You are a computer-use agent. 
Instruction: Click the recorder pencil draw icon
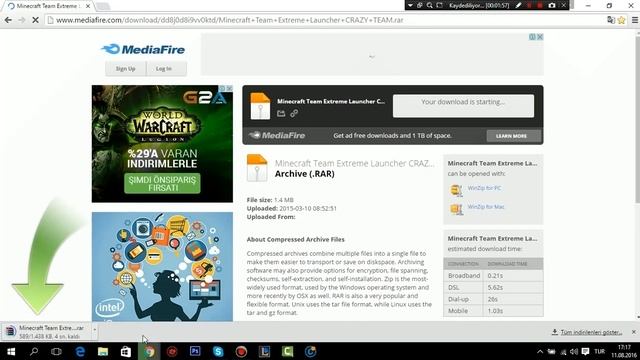pos(518,5)
